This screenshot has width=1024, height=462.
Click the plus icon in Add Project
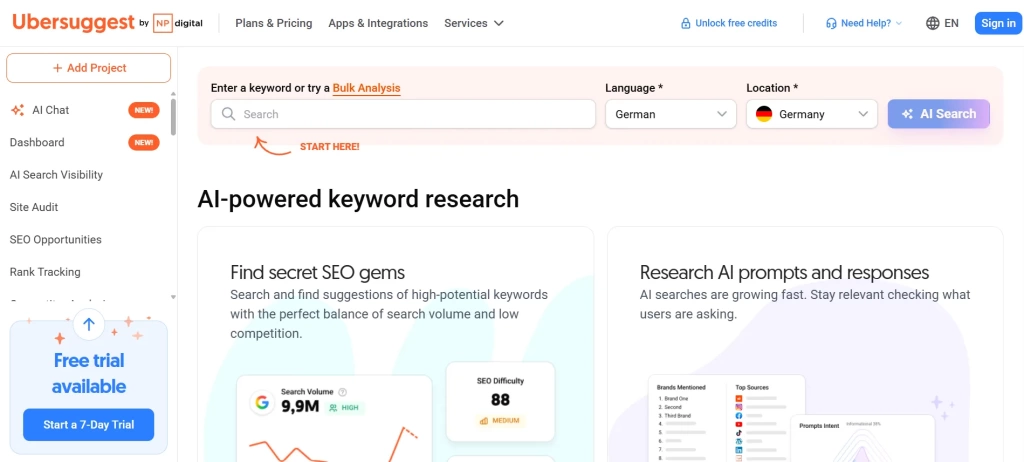pos(57,68)
